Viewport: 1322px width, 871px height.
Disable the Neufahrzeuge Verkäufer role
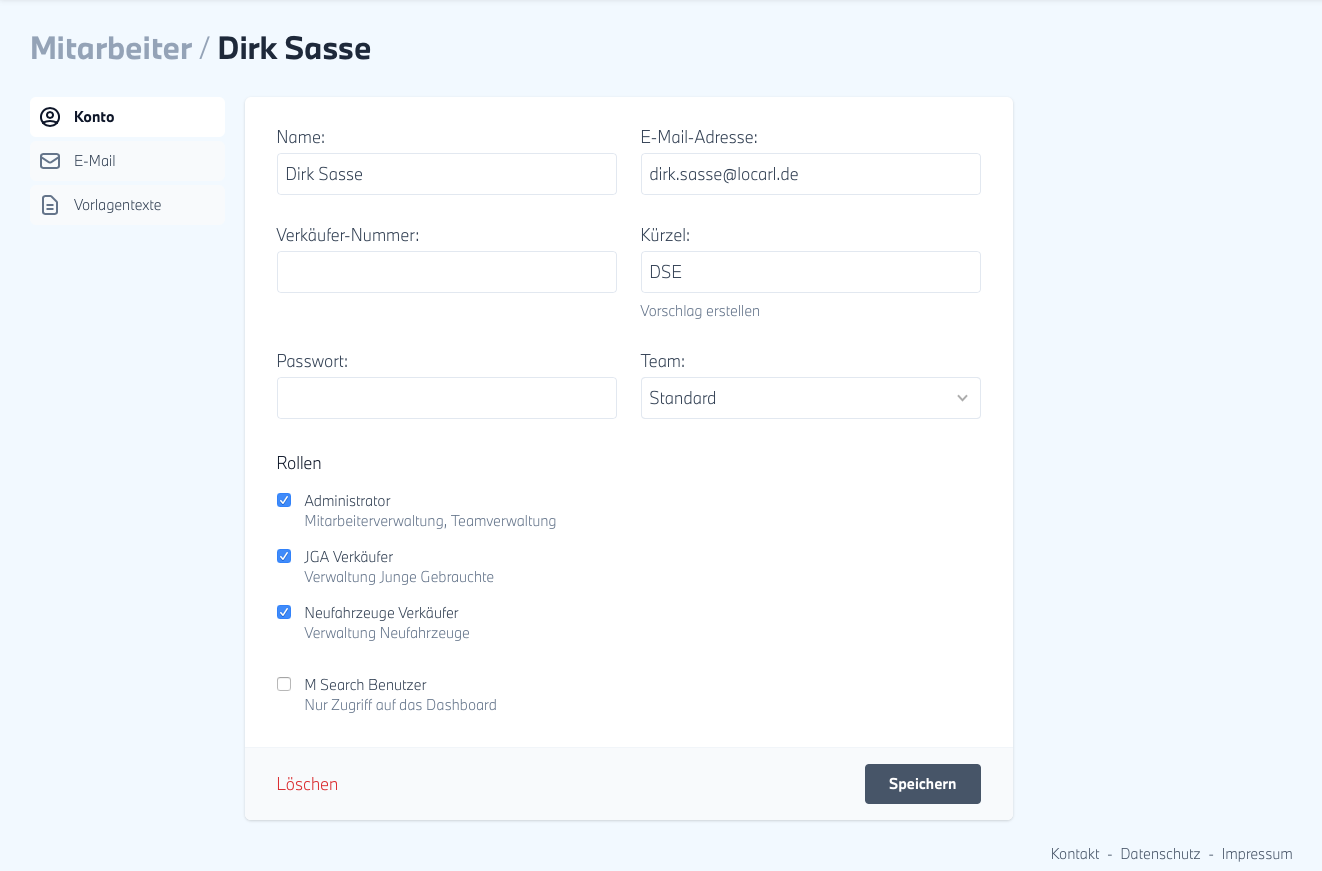click(x=284, y=612)
